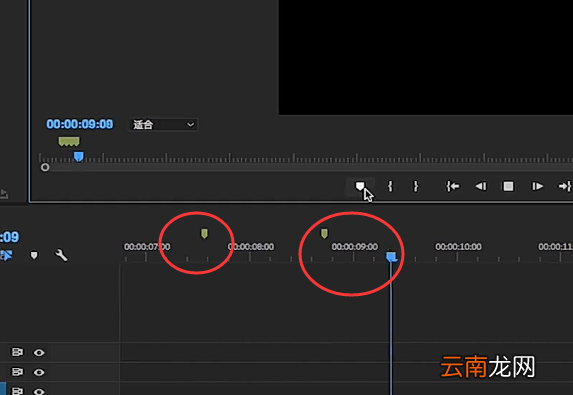Toggle sync lock on the middle visible track
The image size is (573, 395).
click(x=17, y=372)
